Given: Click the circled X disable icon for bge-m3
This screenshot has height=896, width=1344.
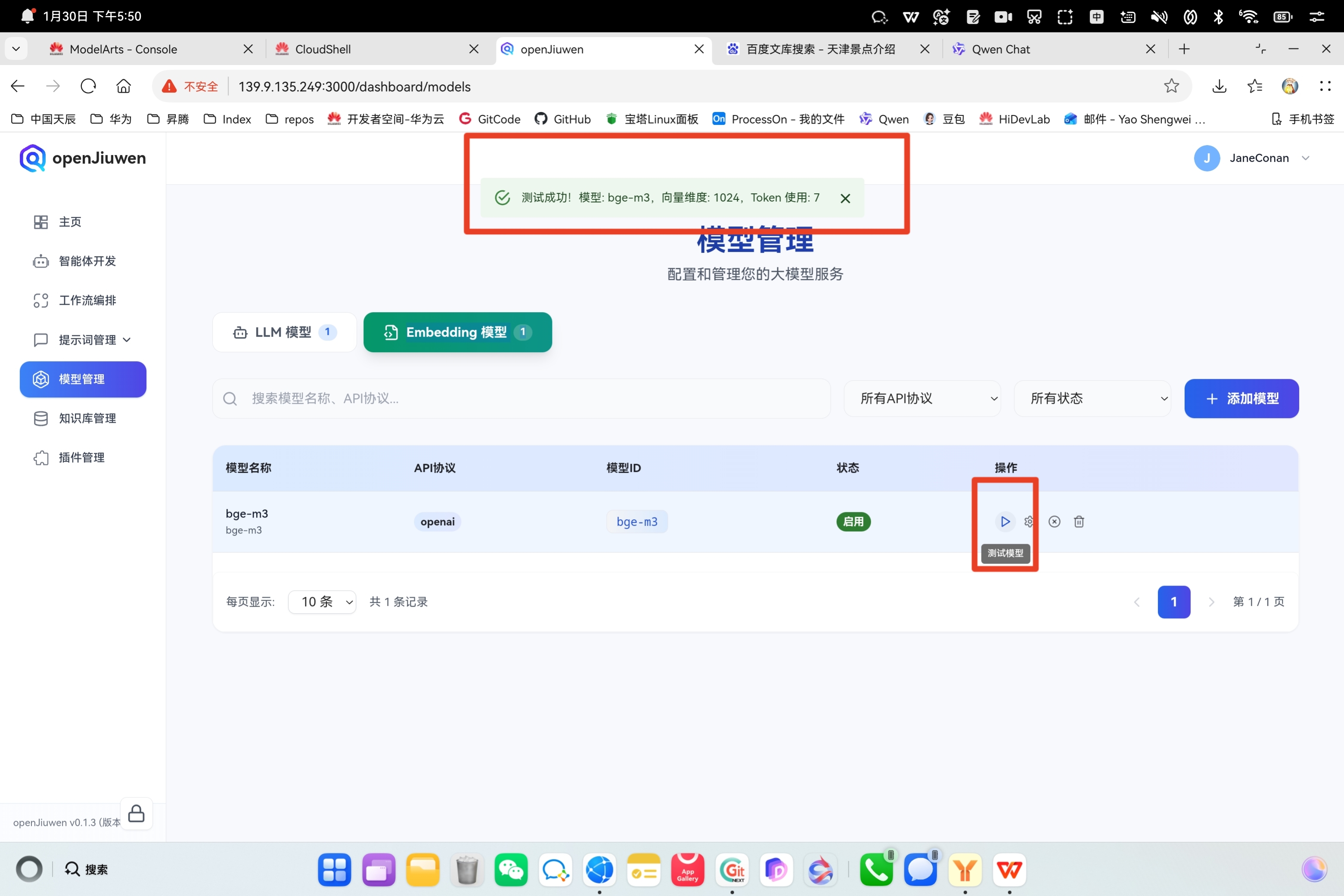Looking at the screenshot, I should click(x=1054, y=521).
